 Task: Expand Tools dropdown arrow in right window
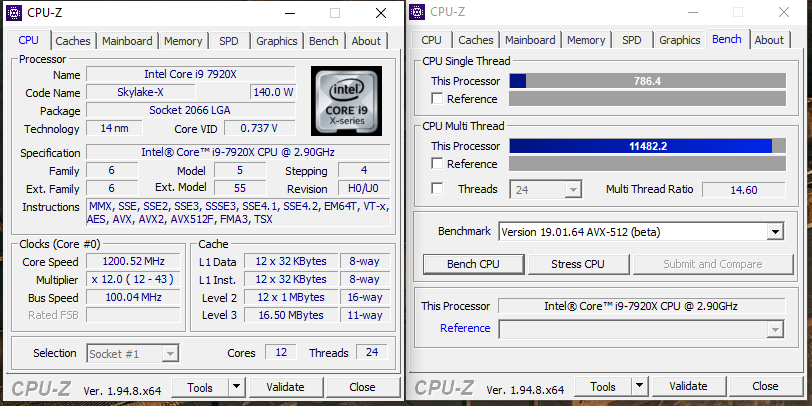(x=640, y=386)
